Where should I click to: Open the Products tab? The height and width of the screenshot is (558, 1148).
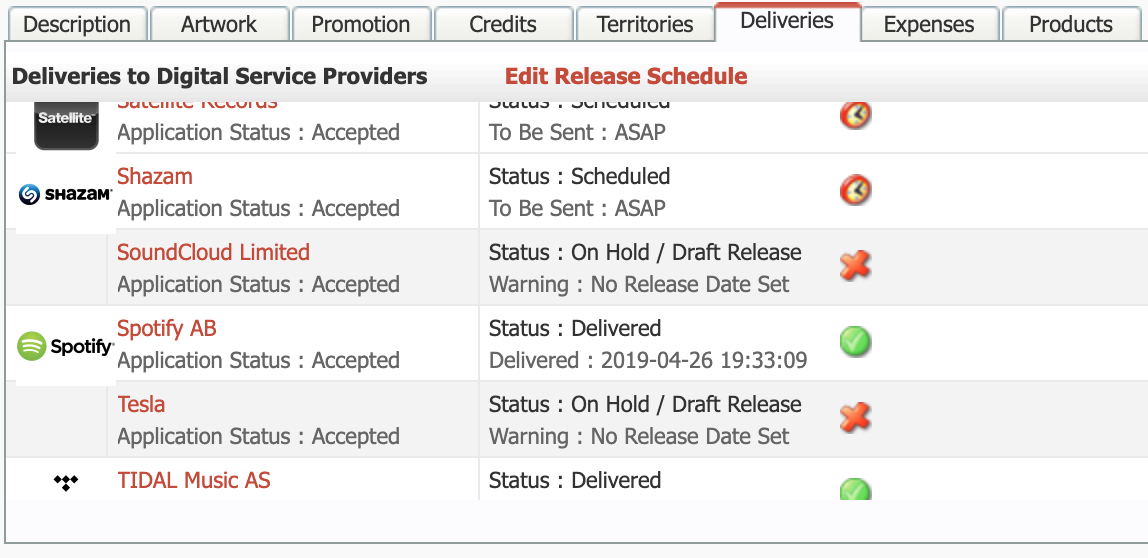coord(1071,24)
